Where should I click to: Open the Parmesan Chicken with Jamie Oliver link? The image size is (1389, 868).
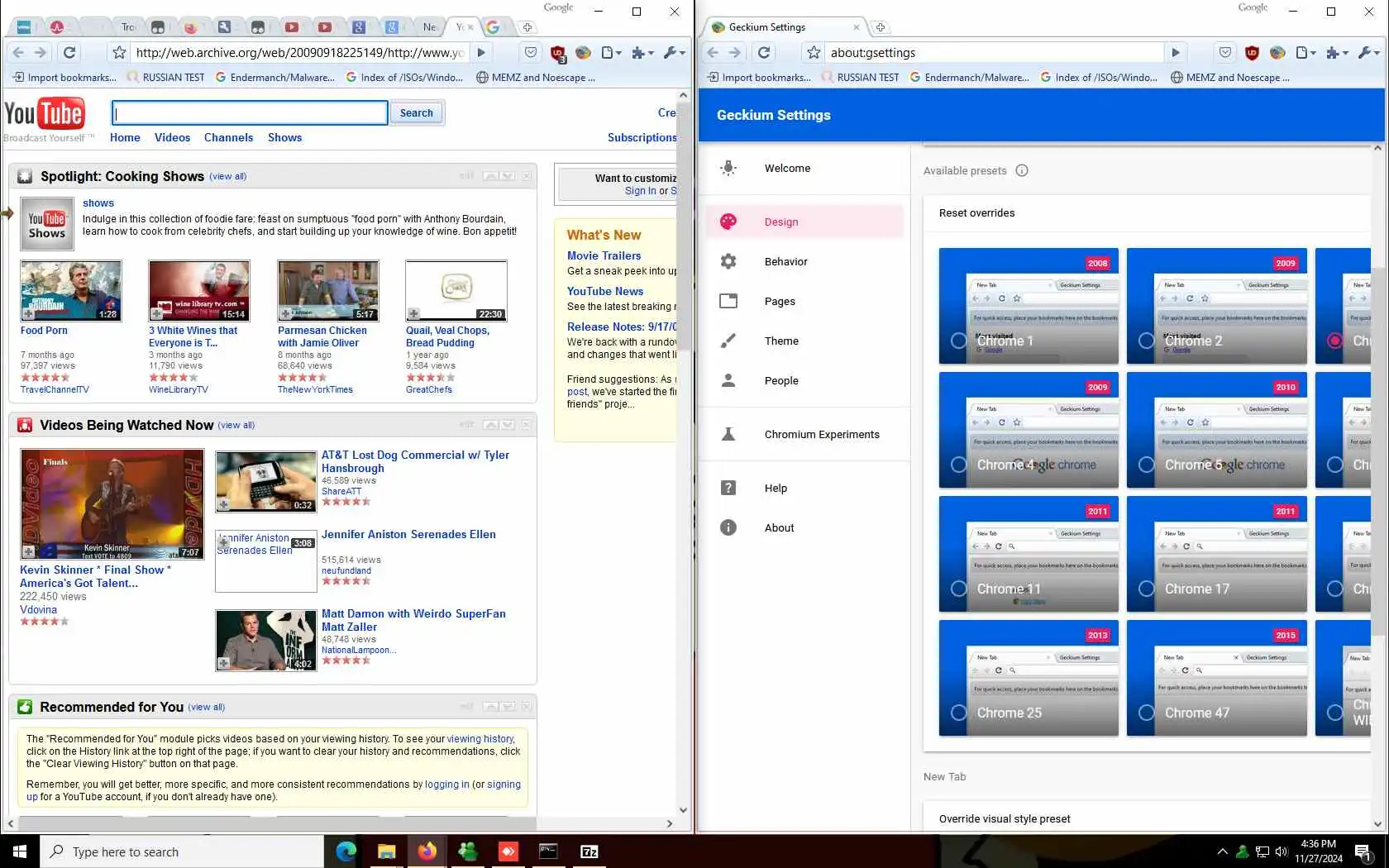tap(322, 336)
